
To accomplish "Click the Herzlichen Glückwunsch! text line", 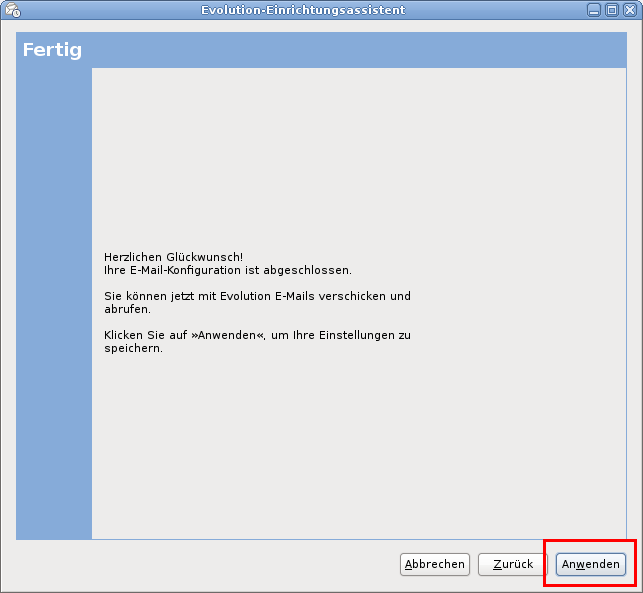I will pos(173,257).
